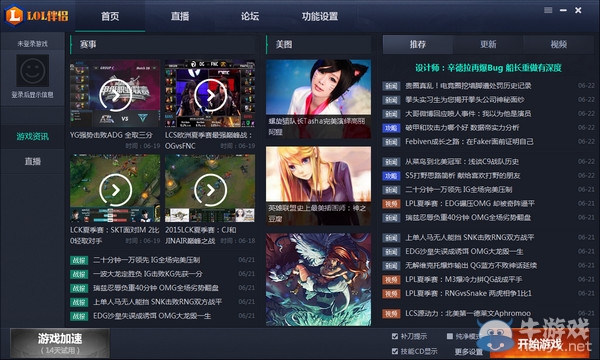
Task: Play the CJ vs JINAIR match video
Action: [x=210, y=189]
